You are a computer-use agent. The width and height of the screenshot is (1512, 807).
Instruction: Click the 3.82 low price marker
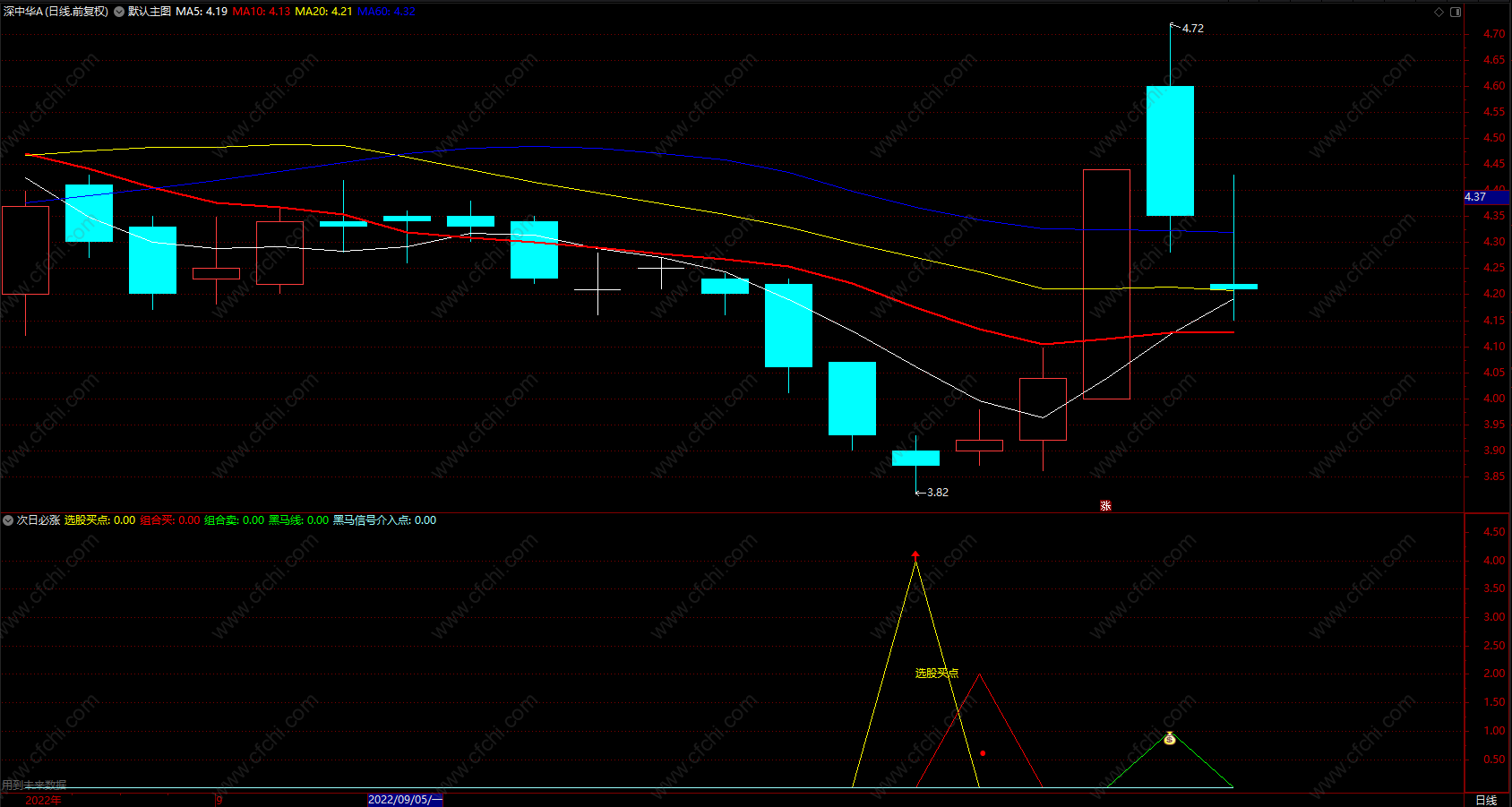point(937,493)
